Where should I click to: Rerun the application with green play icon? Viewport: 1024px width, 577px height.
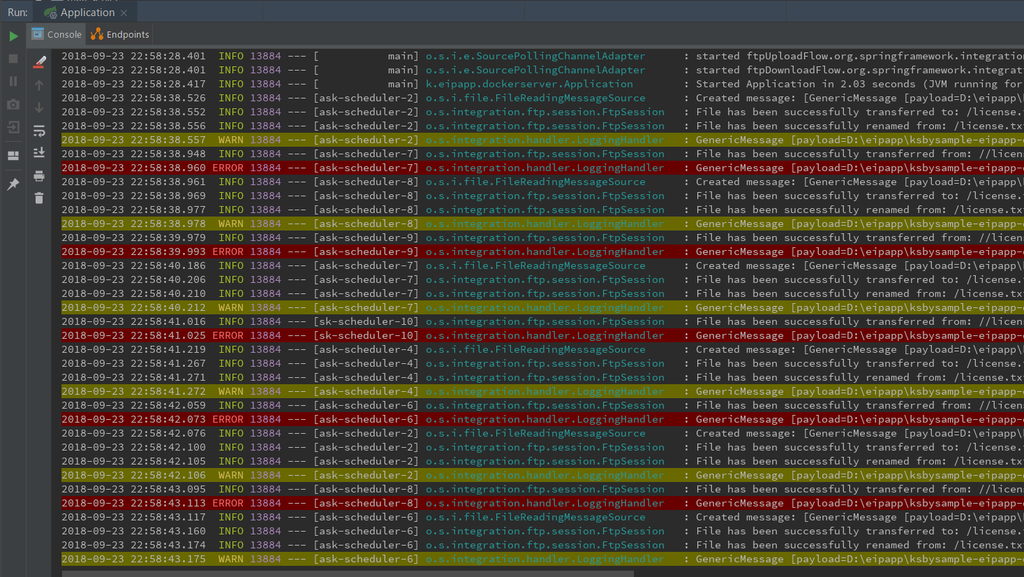[13, 36]
